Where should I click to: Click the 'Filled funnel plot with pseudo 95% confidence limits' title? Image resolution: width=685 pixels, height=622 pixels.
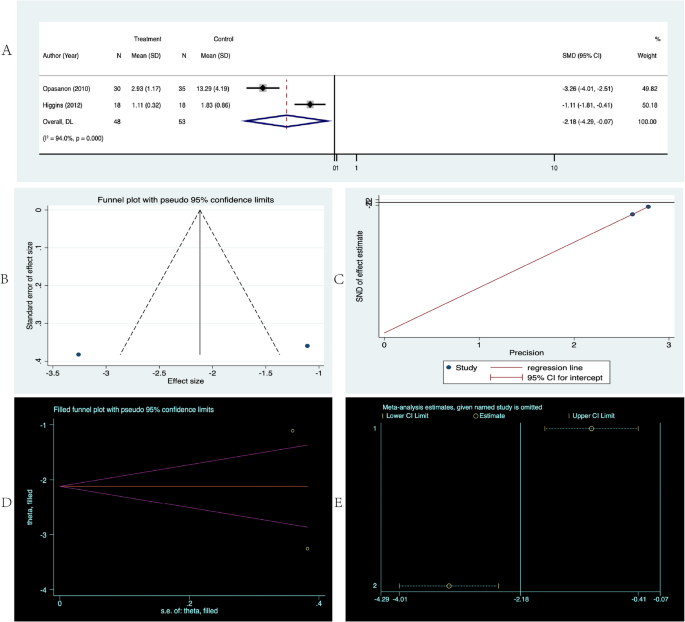[x=134, y=410]
